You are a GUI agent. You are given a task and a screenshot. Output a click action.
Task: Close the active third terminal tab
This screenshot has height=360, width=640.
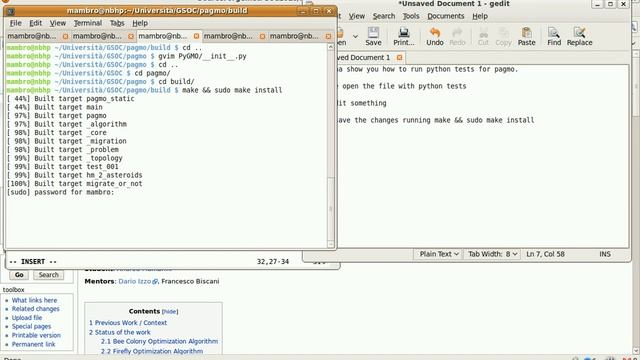196,36
